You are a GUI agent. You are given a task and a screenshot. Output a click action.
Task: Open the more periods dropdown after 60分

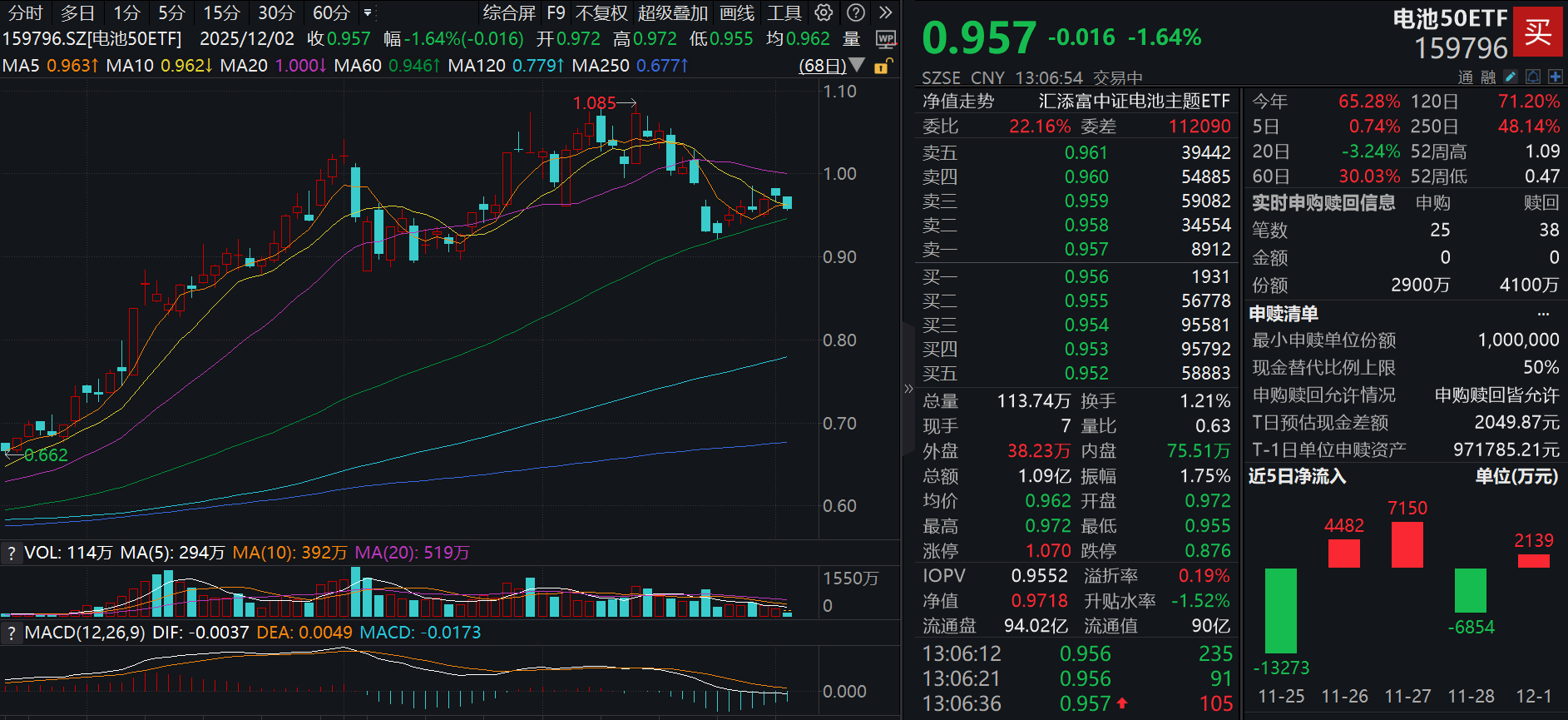(x=368, y=12)
